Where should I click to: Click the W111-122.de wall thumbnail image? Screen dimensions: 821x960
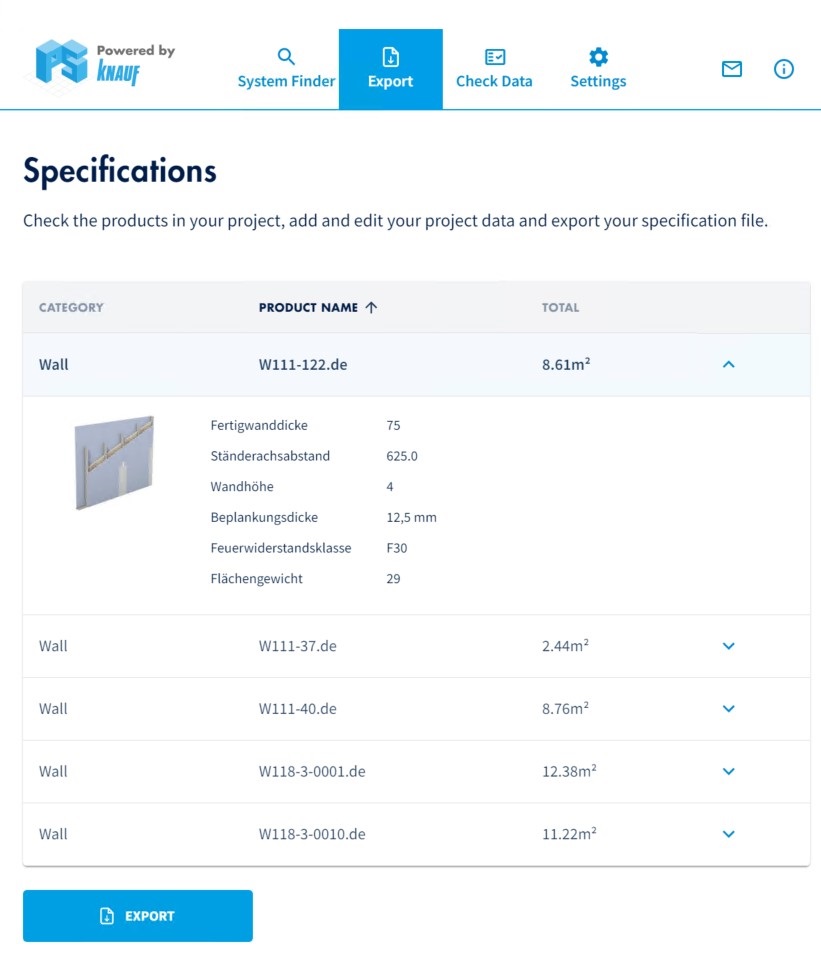(115, 462)
